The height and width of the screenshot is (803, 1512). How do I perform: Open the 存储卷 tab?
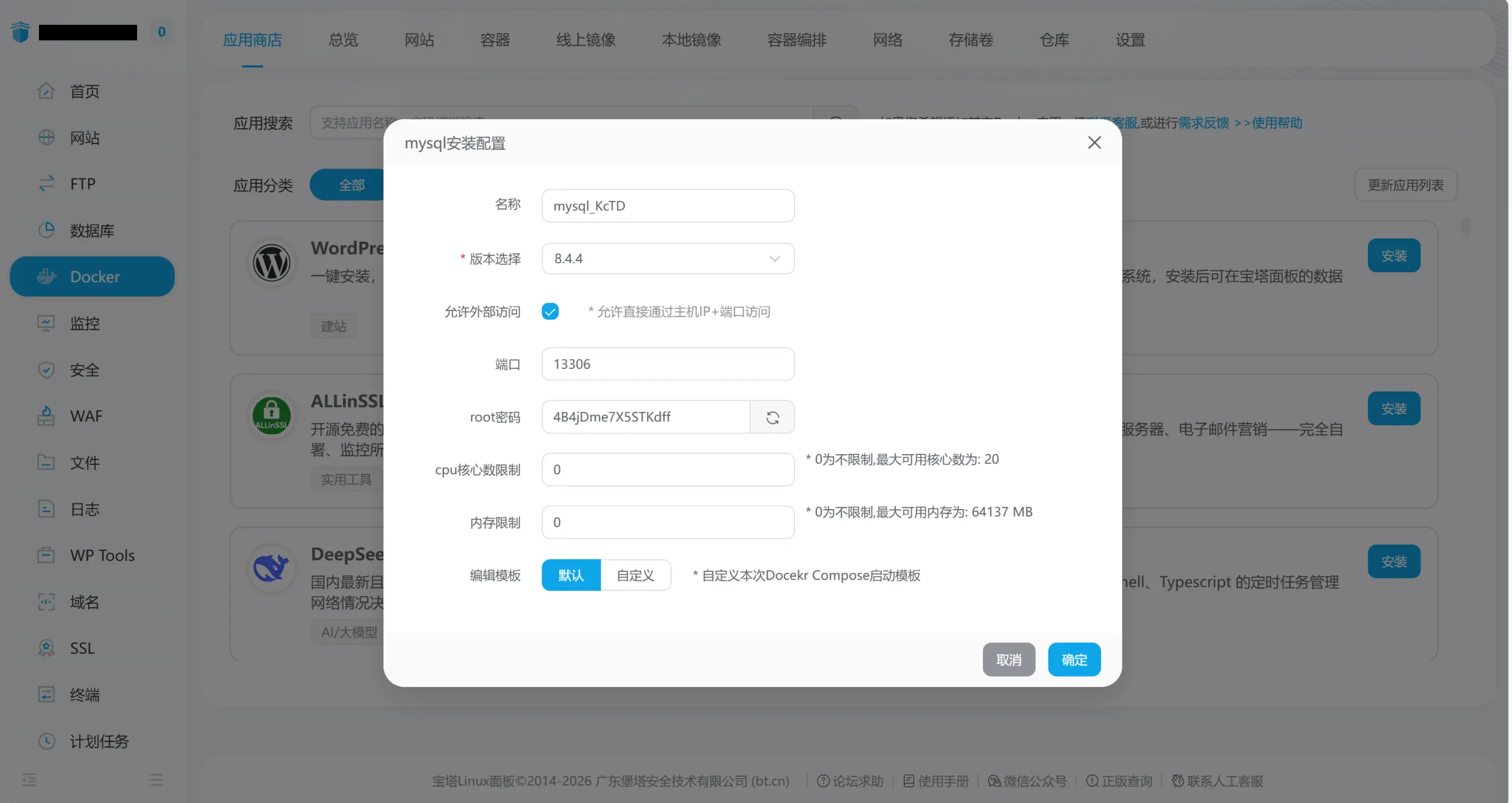tap(971, 40)
